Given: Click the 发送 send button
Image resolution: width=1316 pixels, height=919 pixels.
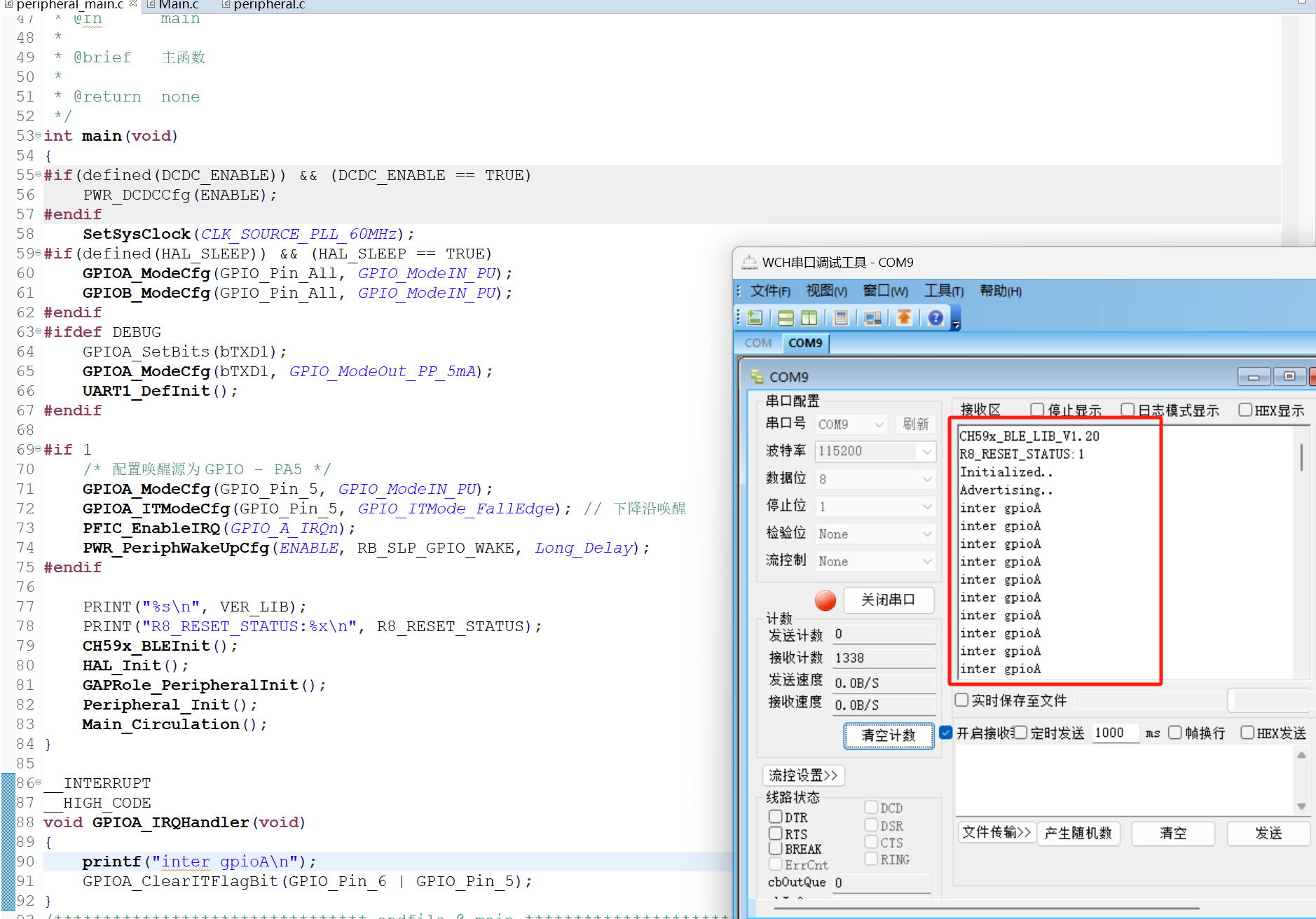Looking at the screenshot, I should coord(1268,833).
